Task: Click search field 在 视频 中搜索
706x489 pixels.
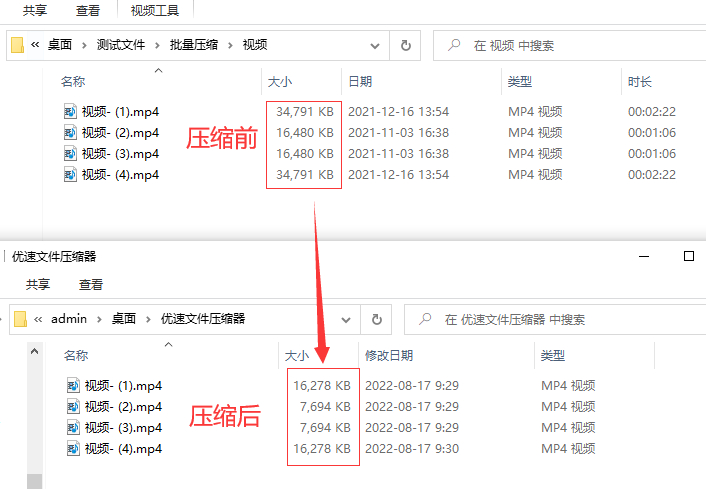Action: pyautogui.click(x=569, y=45)
